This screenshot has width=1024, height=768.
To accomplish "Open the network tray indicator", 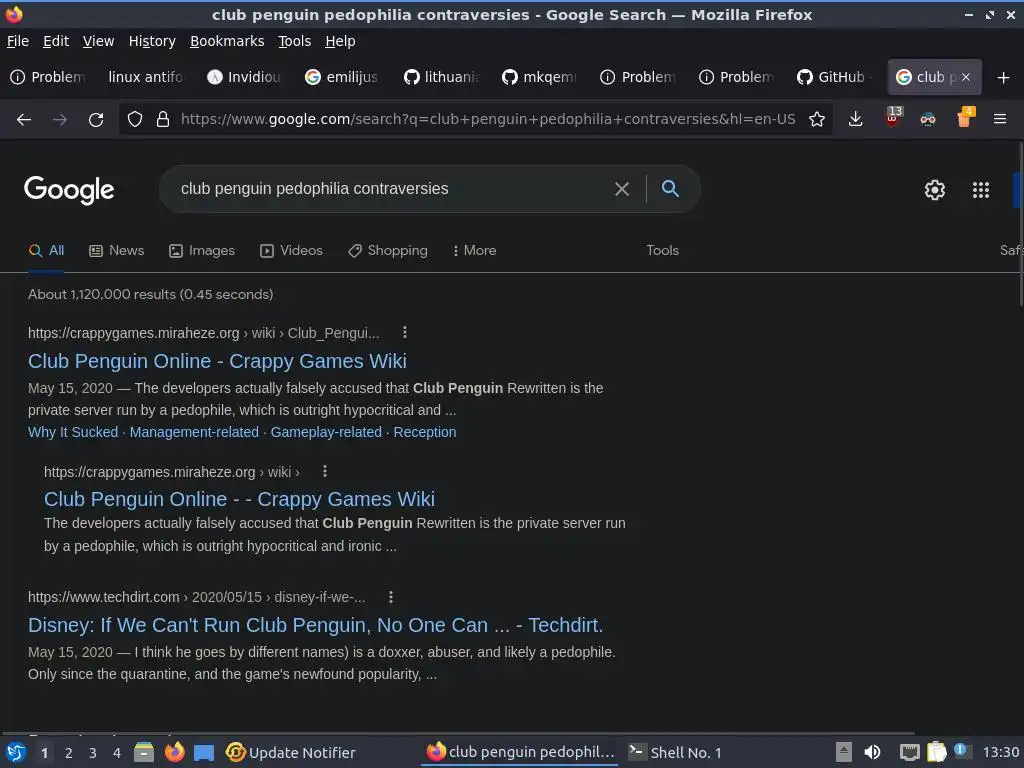I will [x=909, y=752].
